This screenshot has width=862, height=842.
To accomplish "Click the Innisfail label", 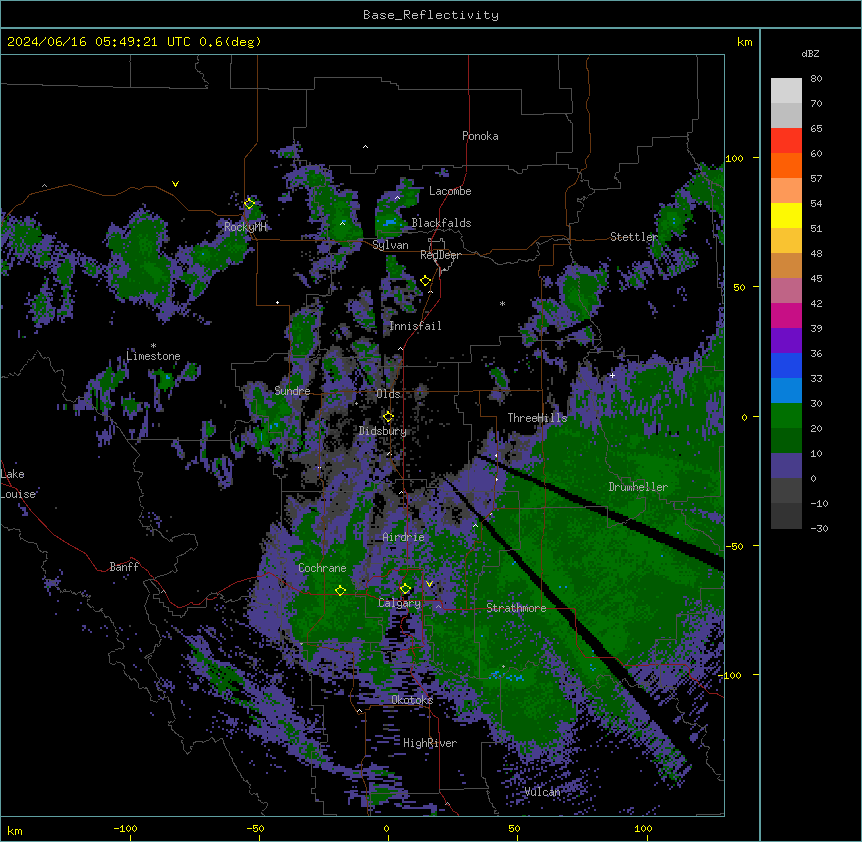I will tap(415, 326).
